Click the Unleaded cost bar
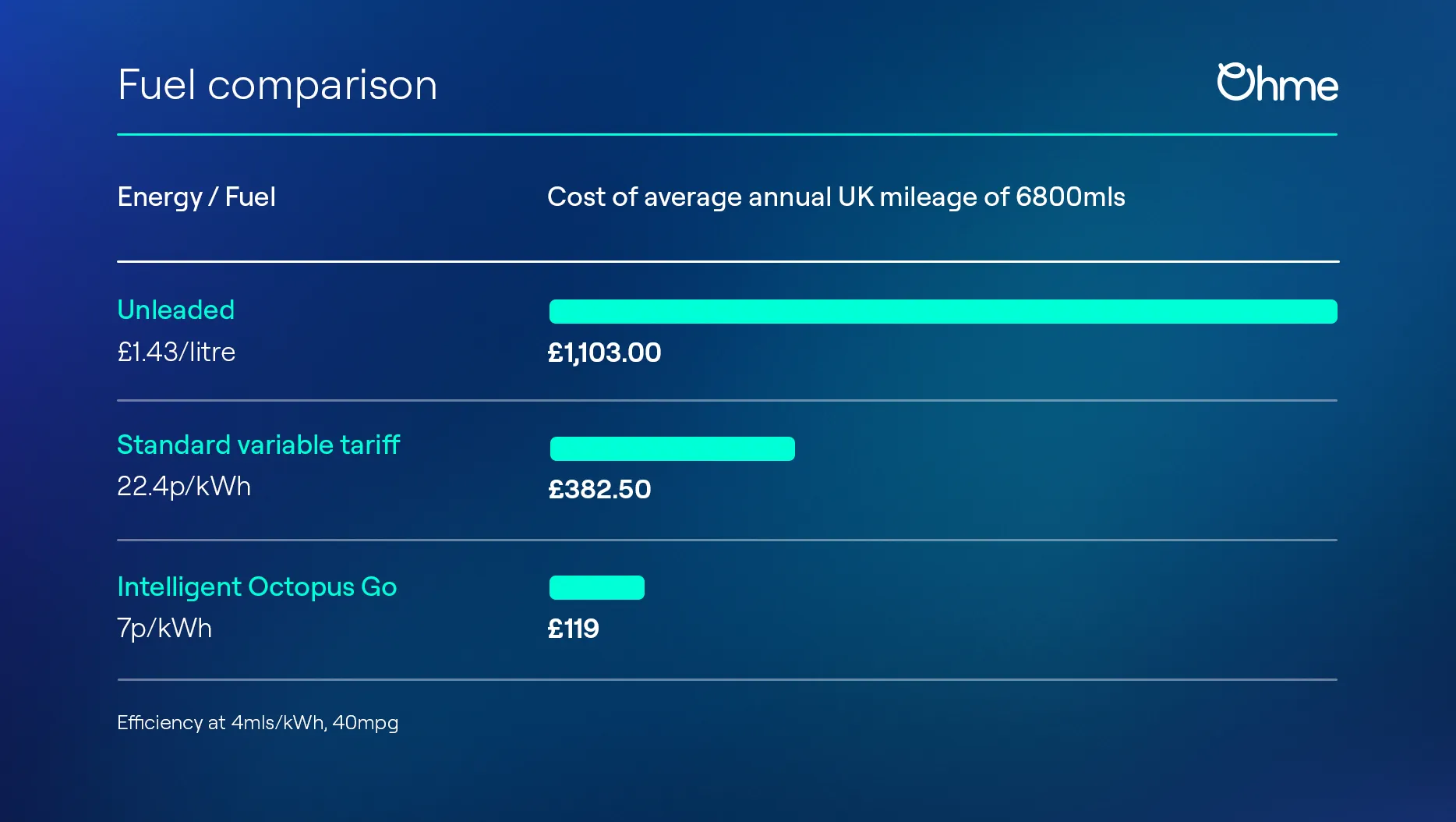1456x822 pixels. [943, 311]
